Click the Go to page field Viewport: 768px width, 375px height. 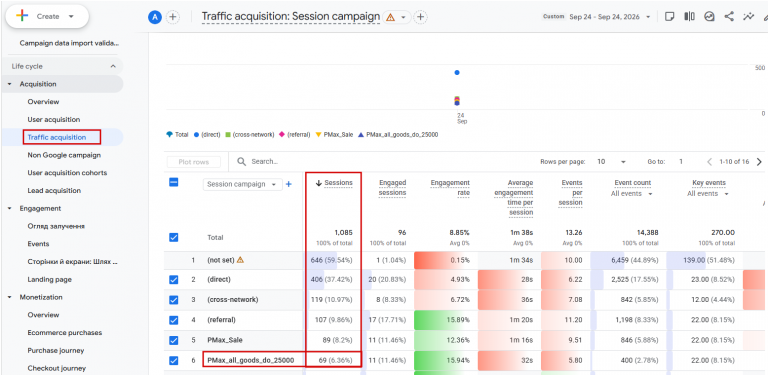[681, 162]
